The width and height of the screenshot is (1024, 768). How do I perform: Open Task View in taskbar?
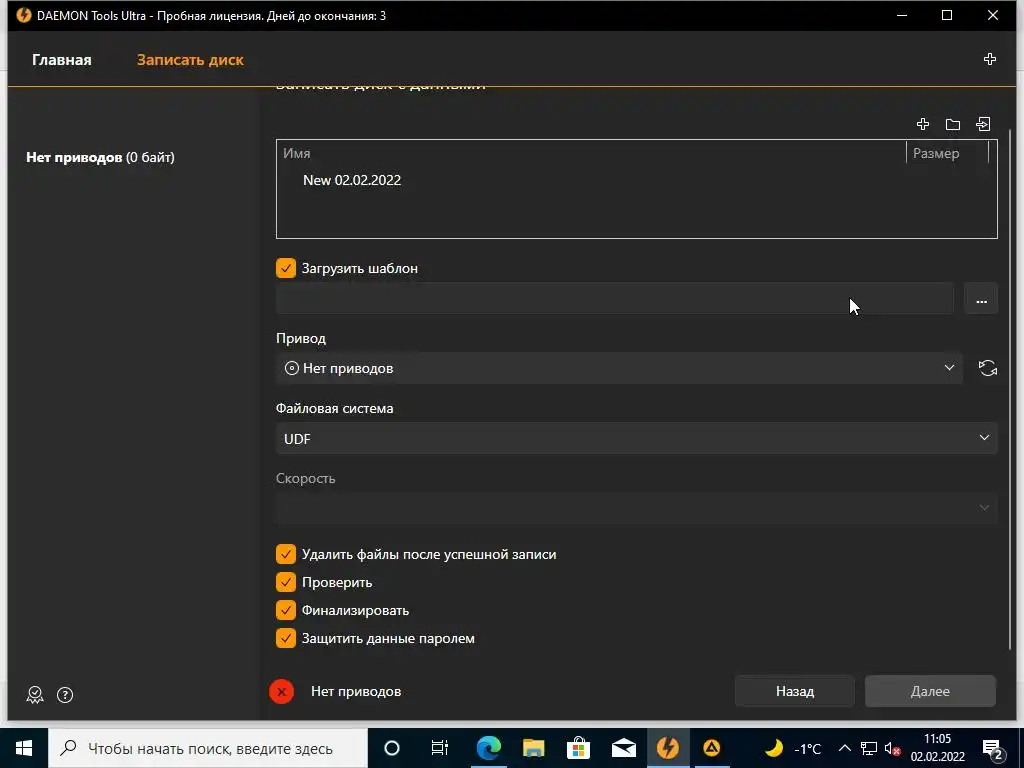pos(440,748)
